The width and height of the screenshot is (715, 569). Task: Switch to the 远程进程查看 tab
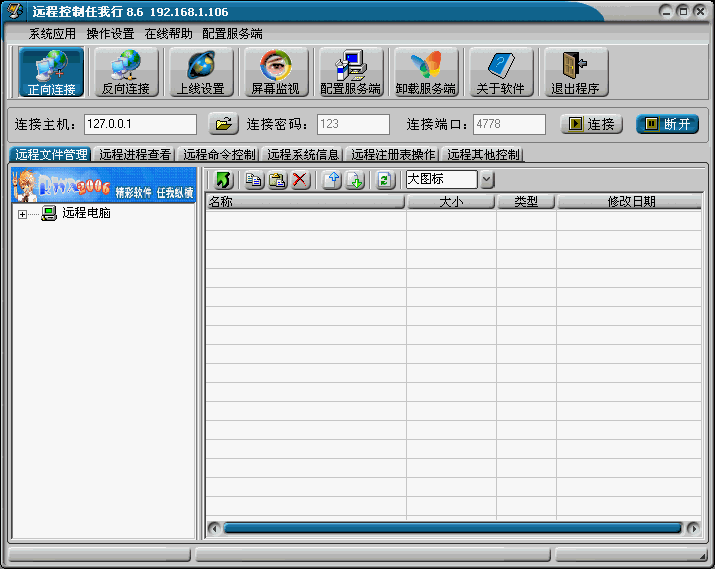135,155
